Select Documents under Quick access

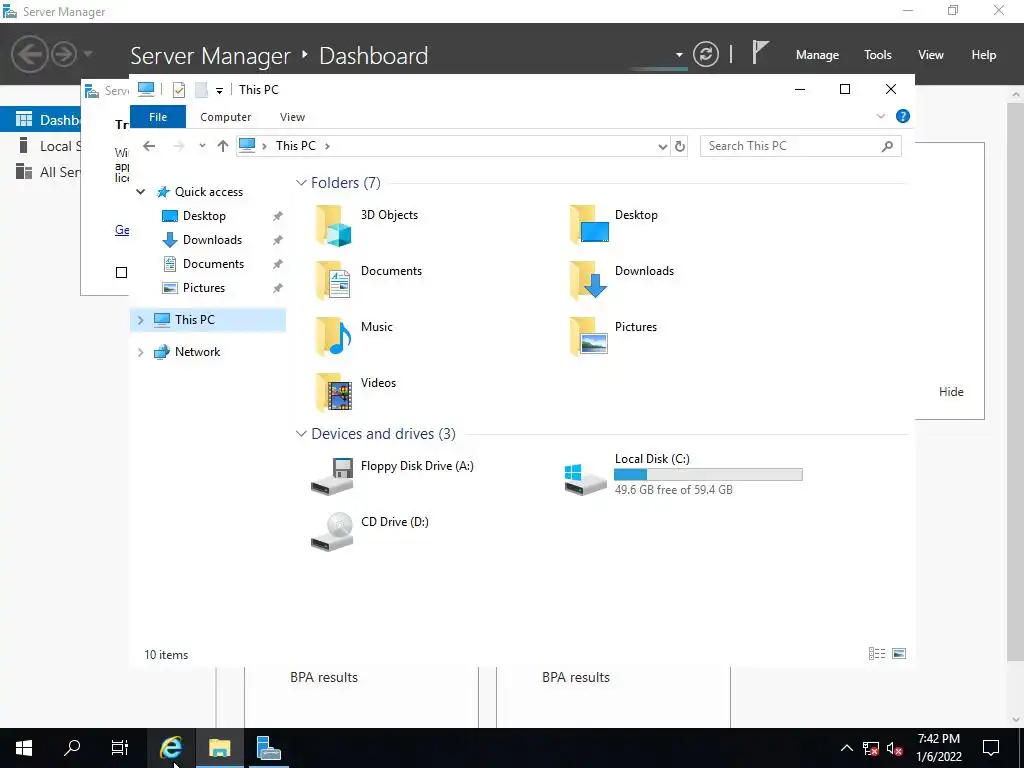tap(214, 264)
